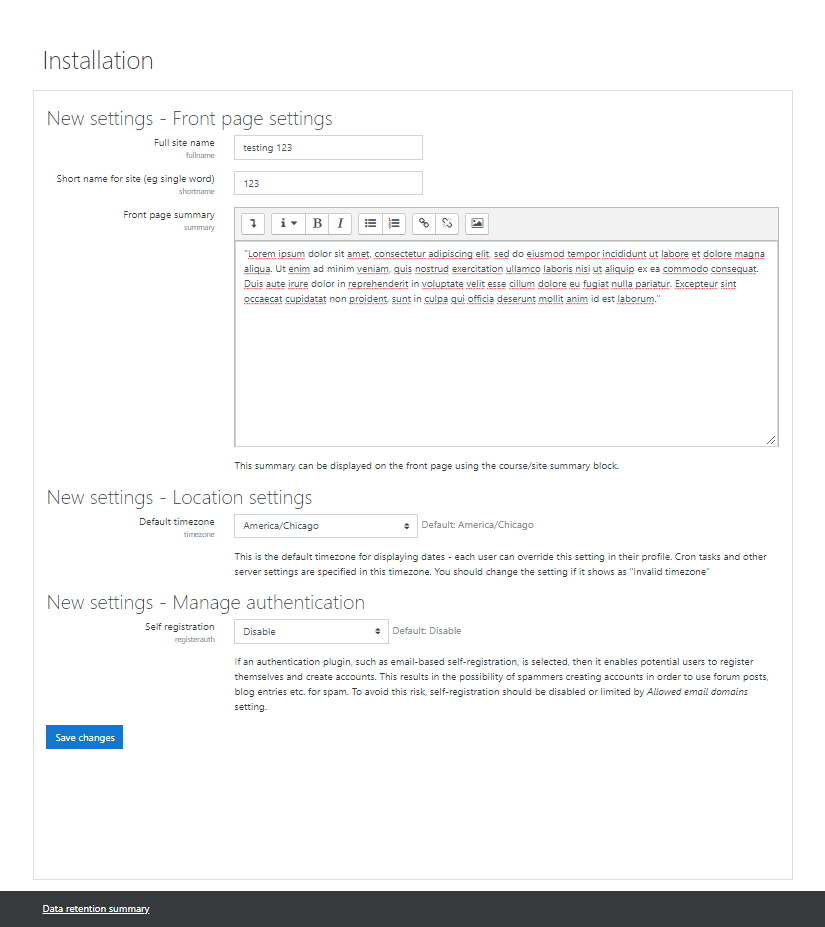The width and height of the screenshot is (825, 927).
Task: Click the unlink icon in editor
Action: 447,223
